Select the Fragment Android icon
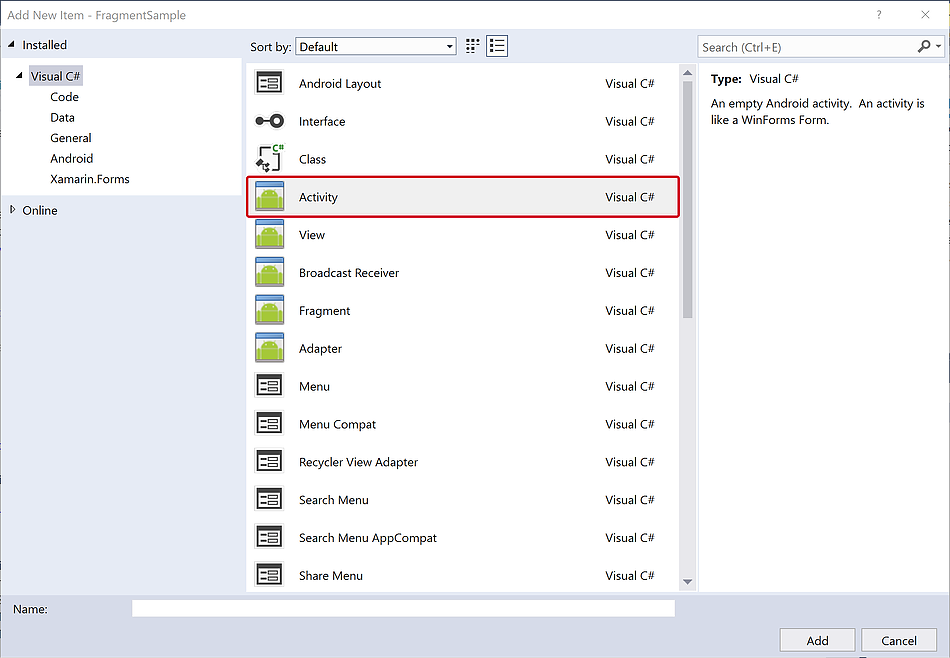The image size is (950, 658). click(269, 311)
